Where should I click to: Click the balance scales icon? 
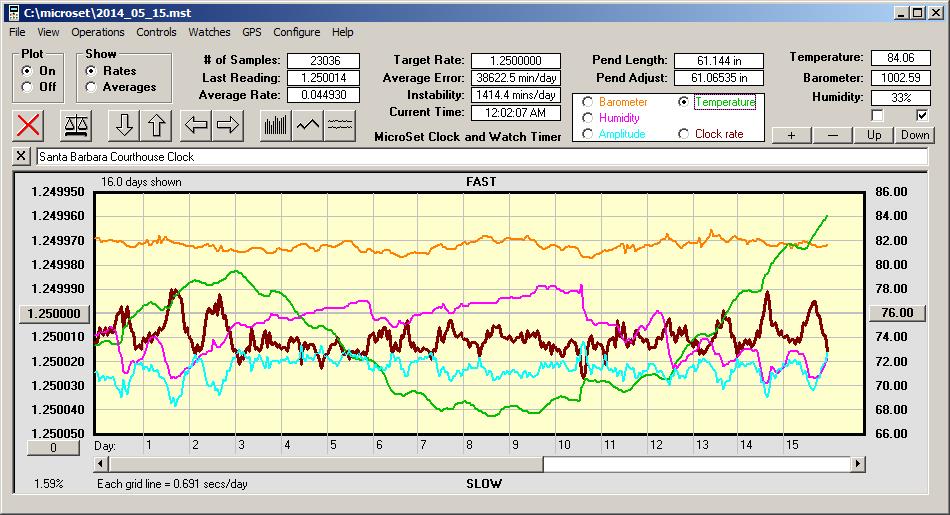[76, 125]
